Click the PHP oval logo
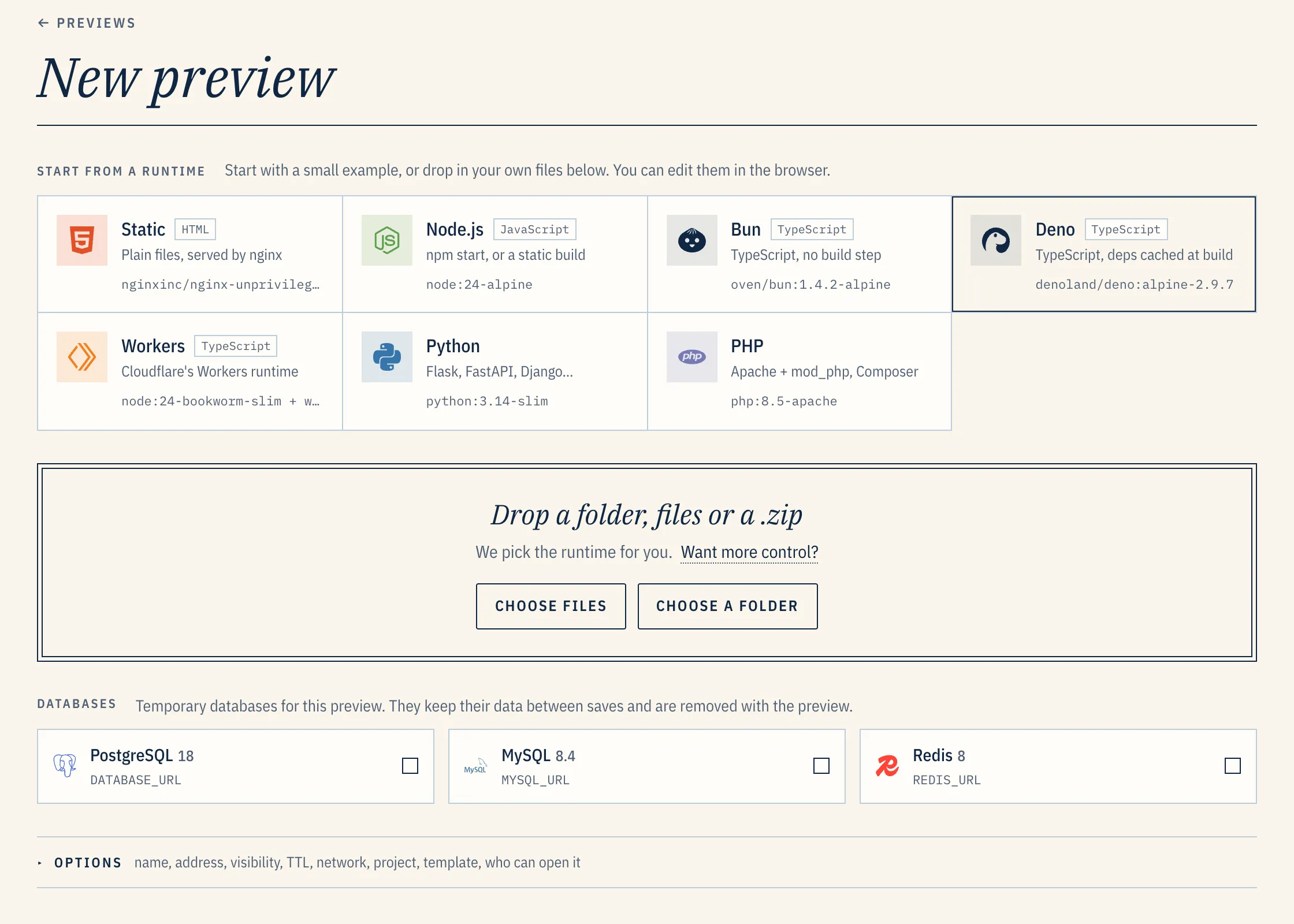Viewport: 1294px width, 924px height. click(x=692, y=357)
